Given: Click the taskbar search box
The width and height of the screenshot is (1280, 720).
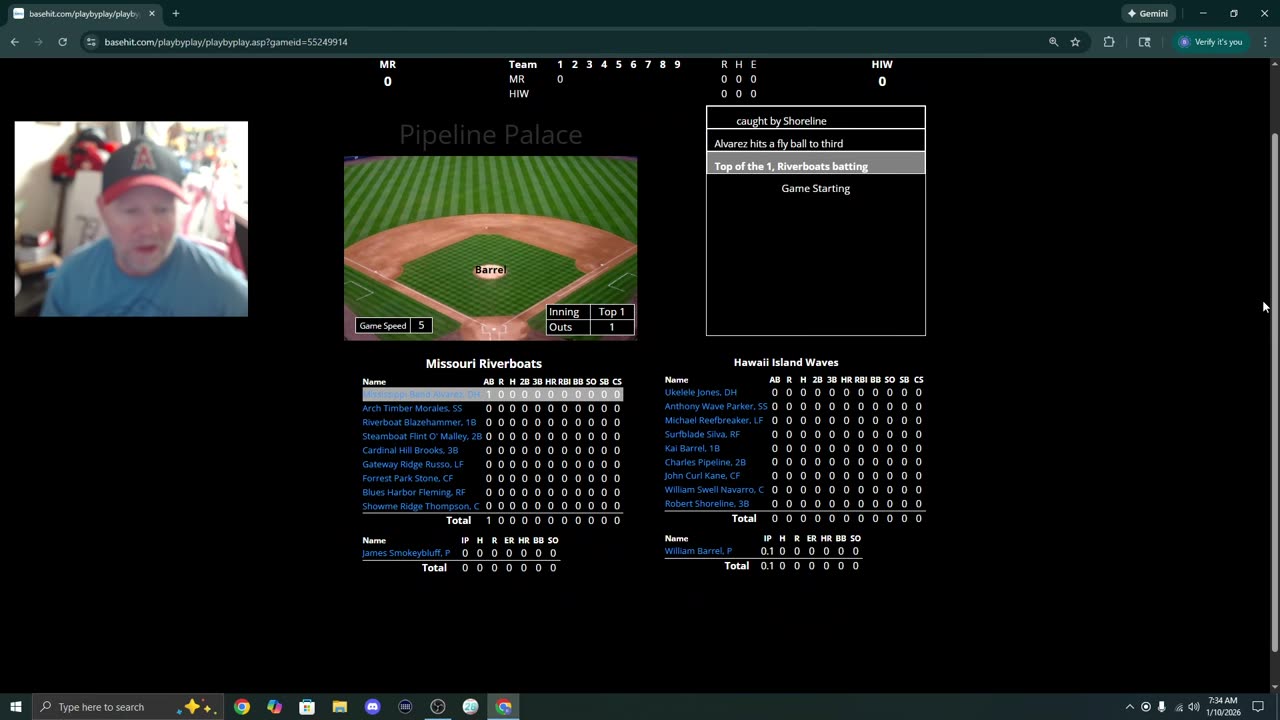Looking at the screenshot, I should point(128,707).
